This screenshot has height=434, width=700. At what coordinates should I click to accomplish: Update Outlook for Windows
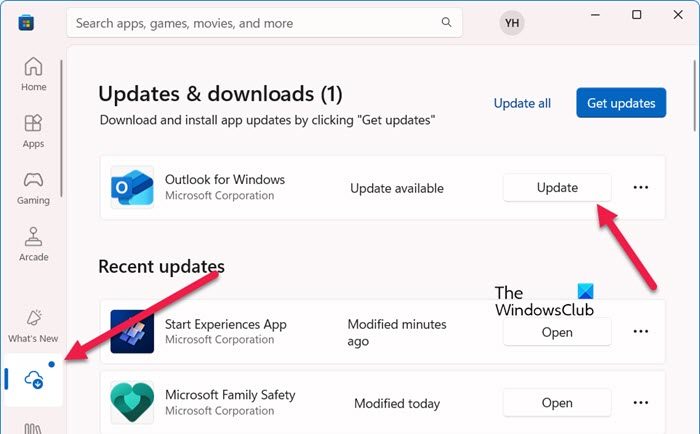[x=557, y=187]
